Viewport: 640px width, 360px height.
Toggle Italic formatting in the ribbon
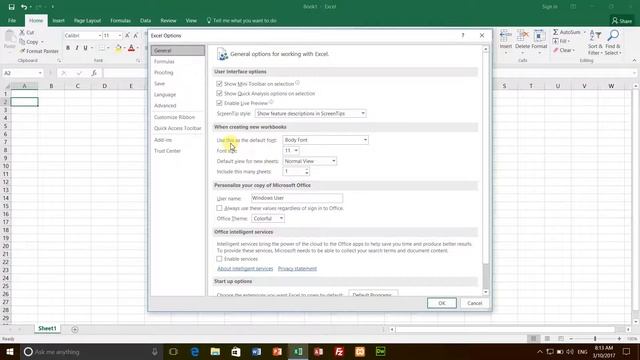[x=77, y=48]
